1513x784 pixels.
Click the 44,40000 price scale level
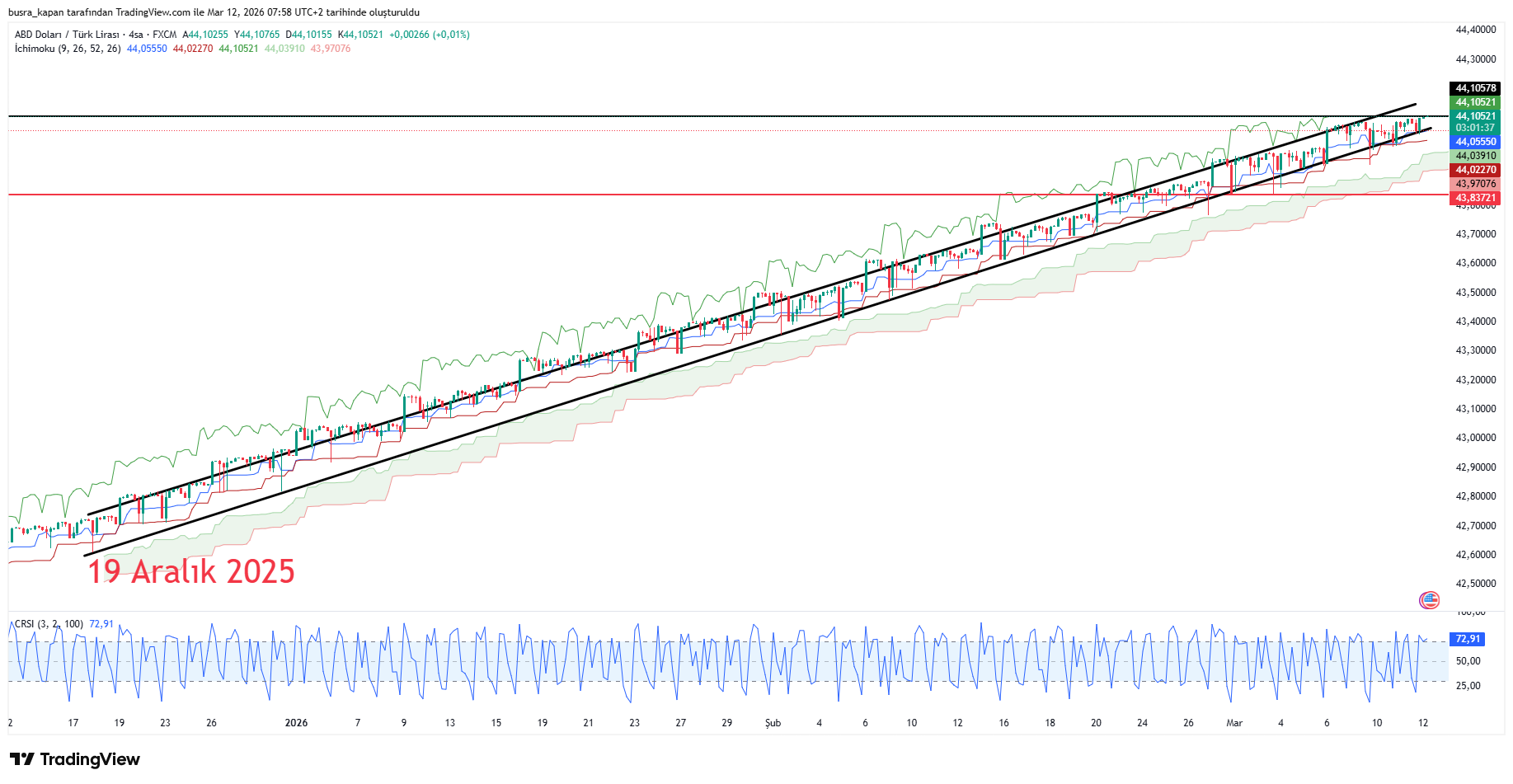coord(1475,30)
